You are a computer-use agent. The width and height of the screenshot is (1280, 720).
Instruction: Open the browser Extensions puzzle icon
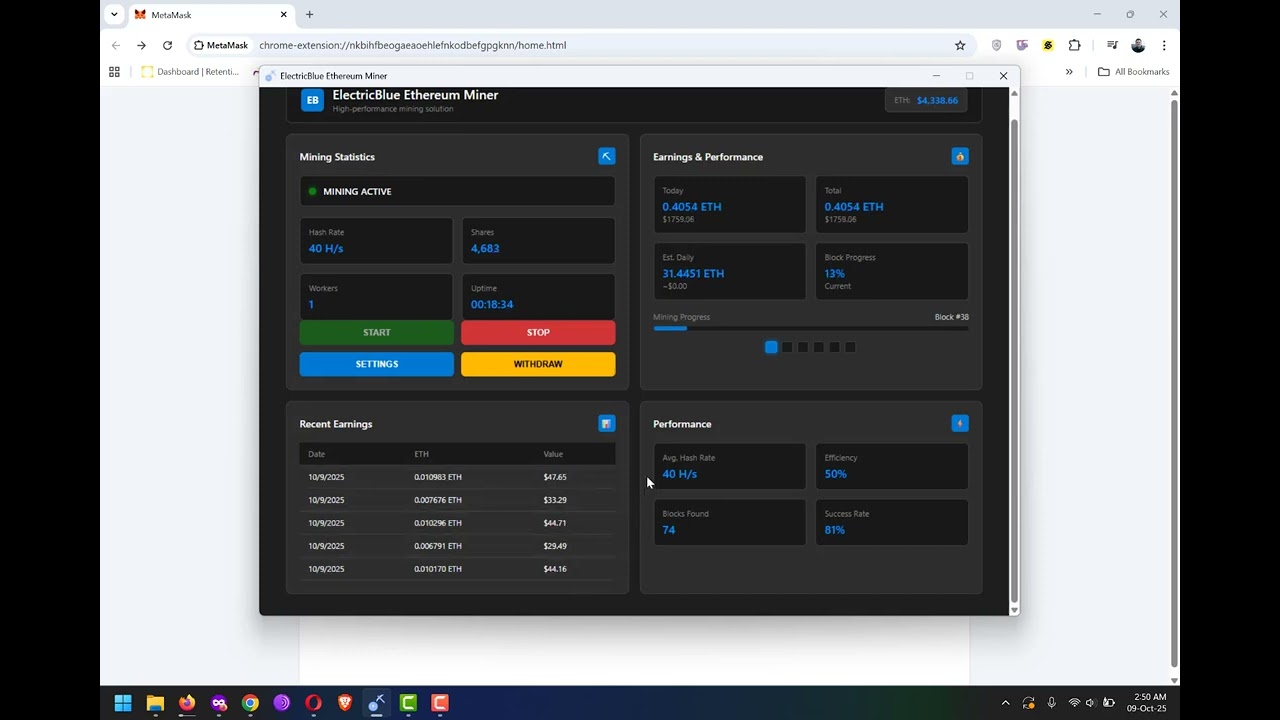point(1074,45)
